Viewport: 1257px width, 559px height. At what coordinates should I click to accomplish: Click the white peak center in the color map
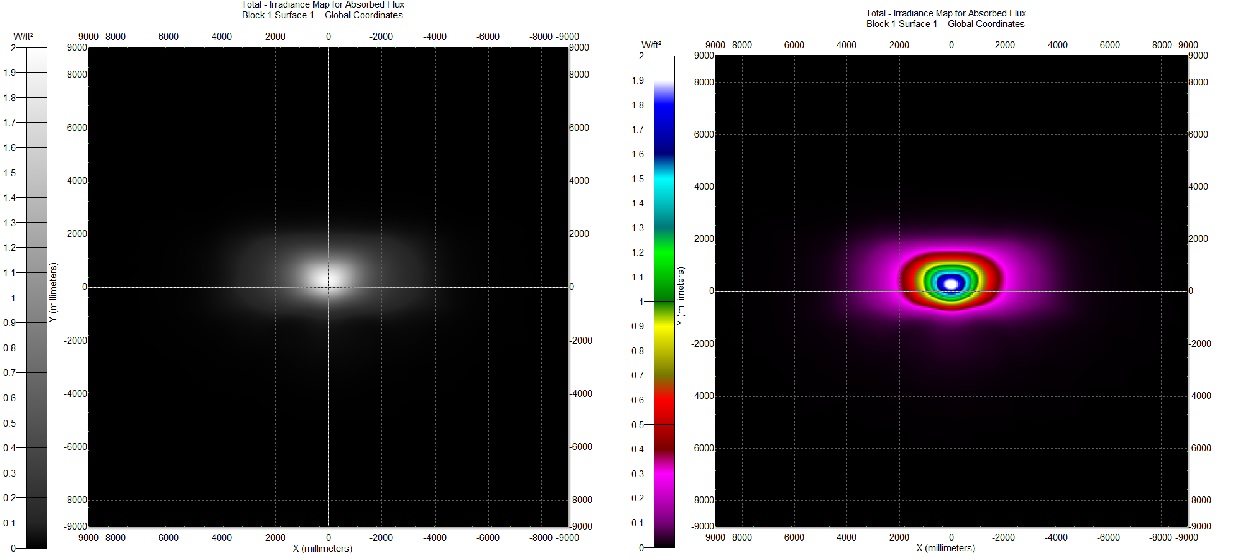click(x=951, y=283)
